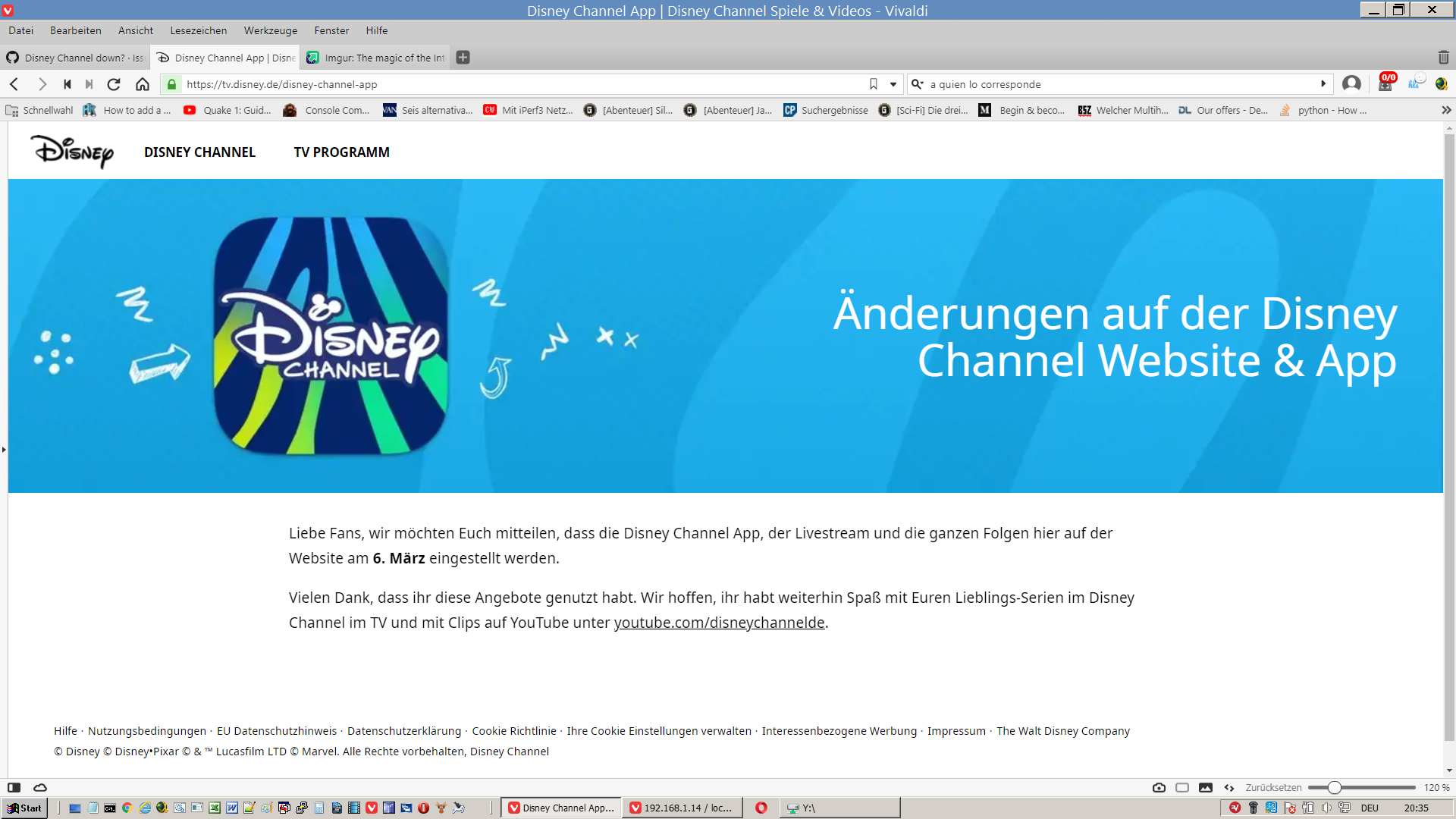Rewind to first page in history

67,84
